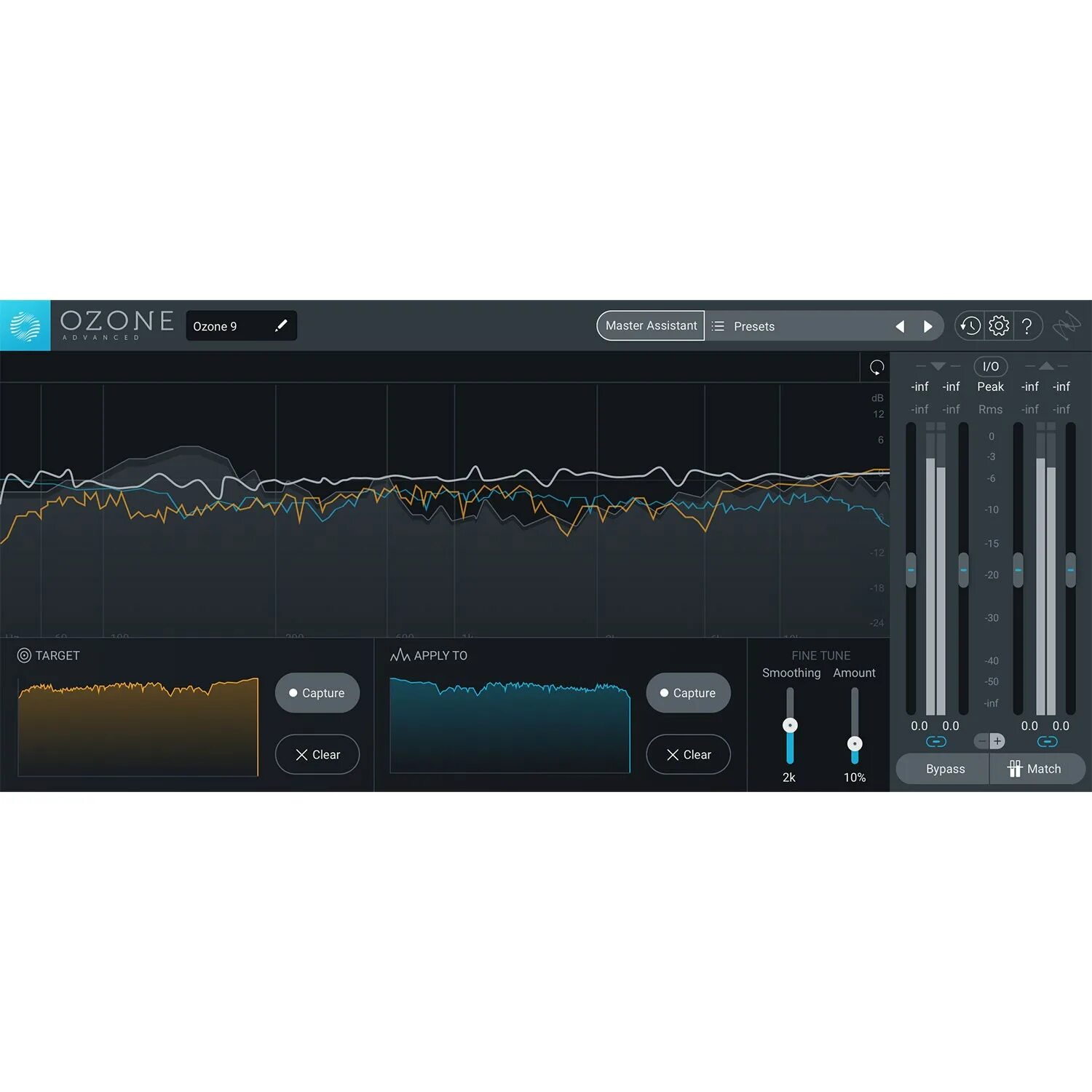Click the output meter up-triangle indicator

pos(1046,365)
